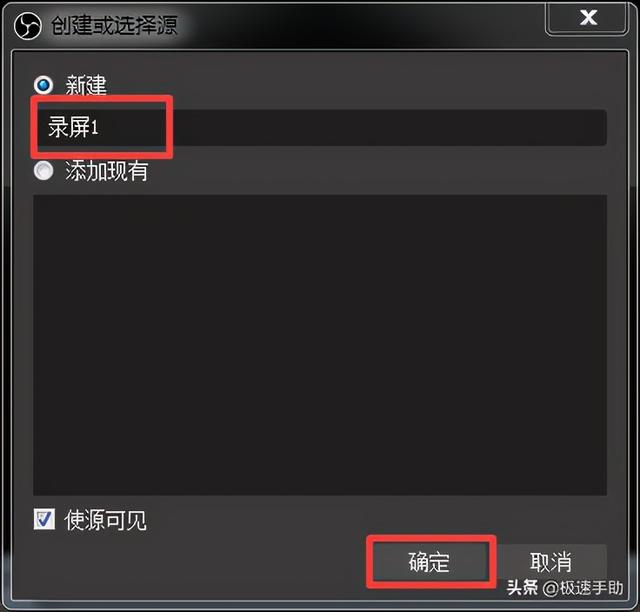Click the empty title bar area
Screen dimensions: 640x612
359,24
